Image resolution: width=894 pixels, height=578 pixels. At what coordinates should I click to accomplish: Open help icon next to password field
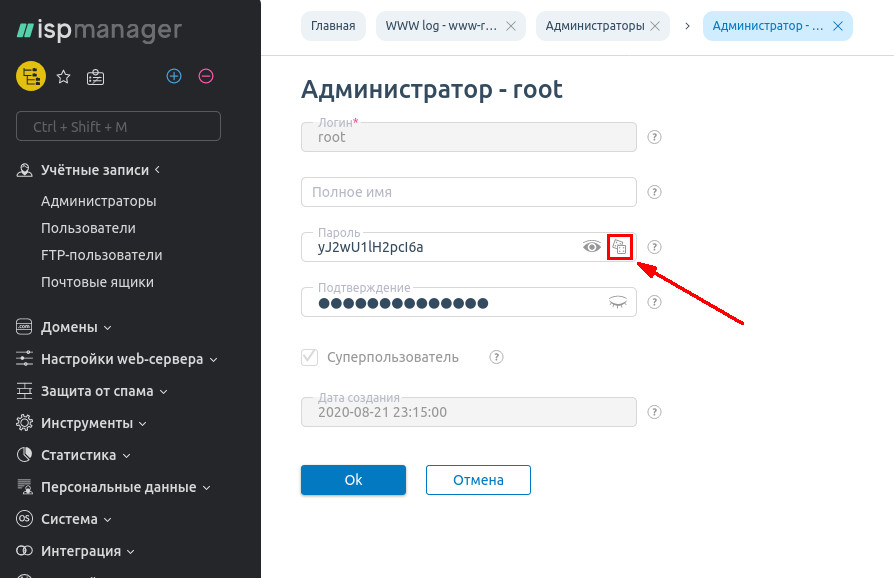(656, 247)
